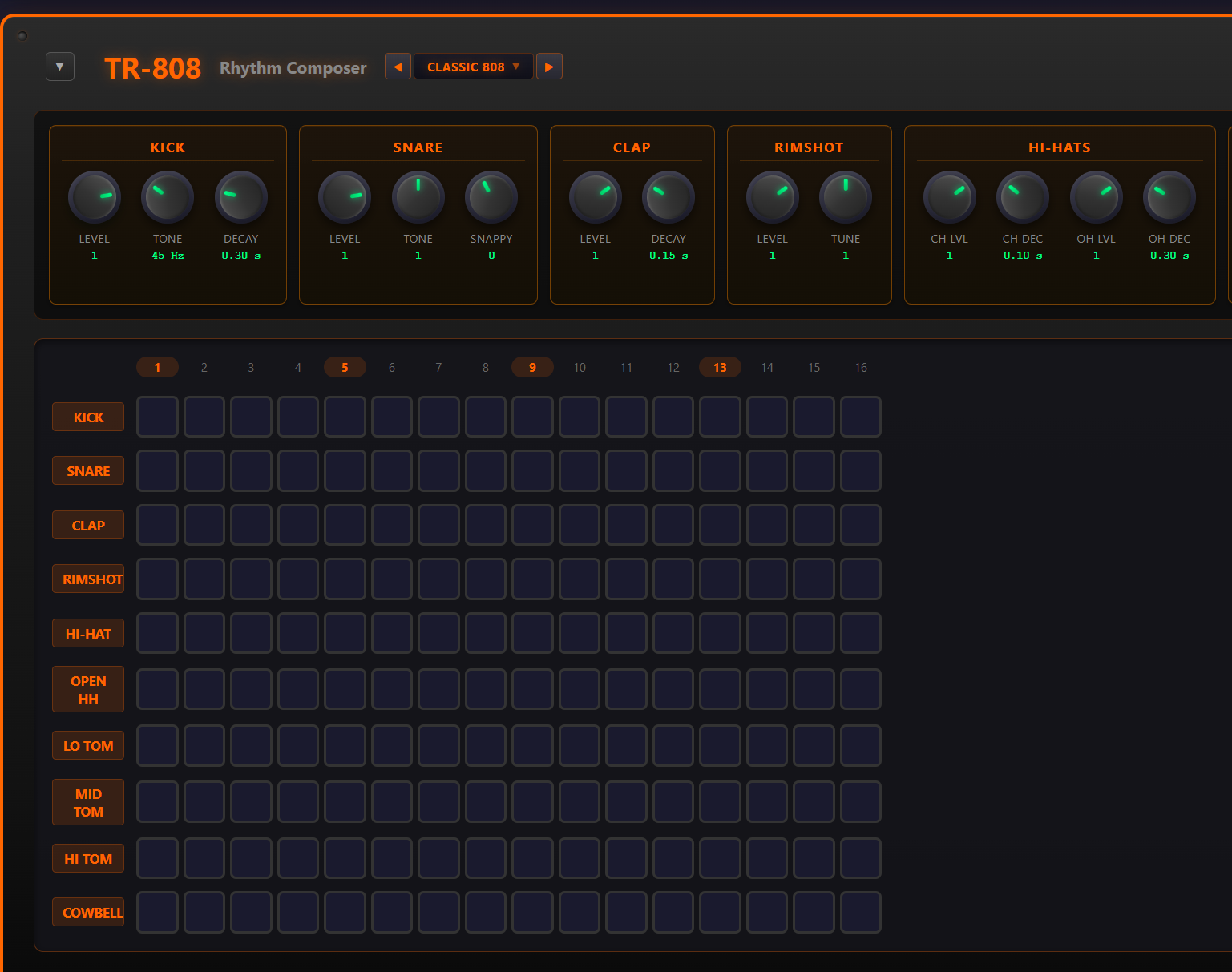Click the hi-hats OH DEC knob
Screen dimensions: 1232x972
click(1169, 197)
